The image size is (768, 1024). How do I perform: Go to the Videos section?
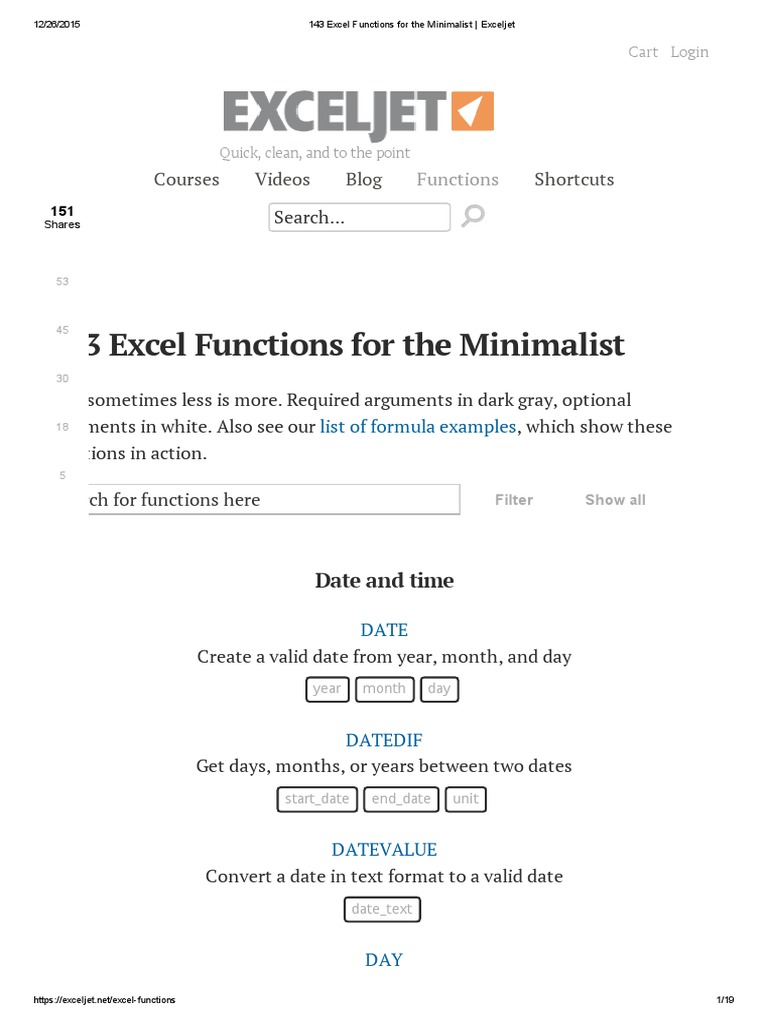tap(282, 180)
